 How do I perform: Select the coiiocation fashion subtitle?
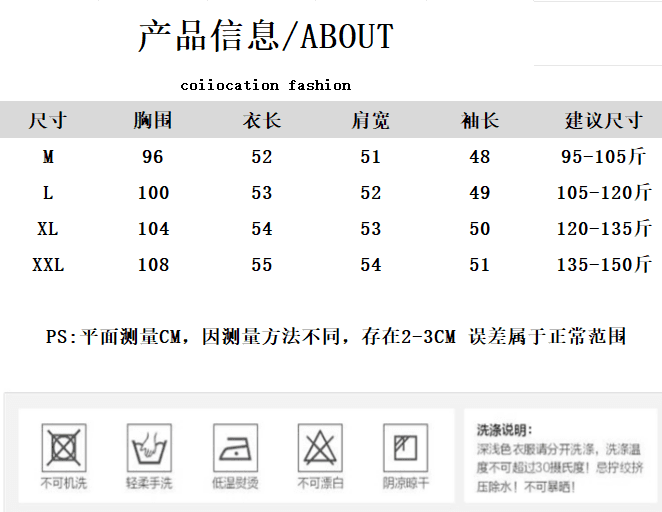266,85
